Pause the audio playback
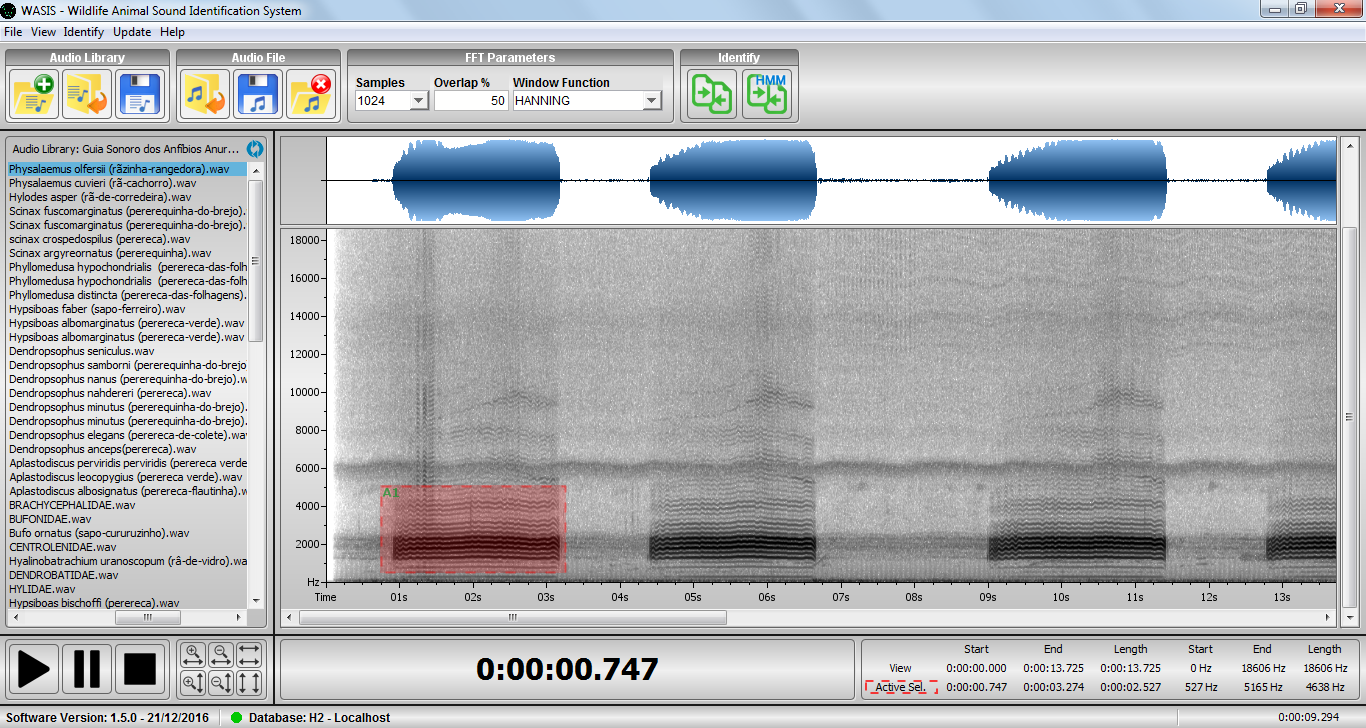The width and height of the screenshot is (1366, 728). 87,668
